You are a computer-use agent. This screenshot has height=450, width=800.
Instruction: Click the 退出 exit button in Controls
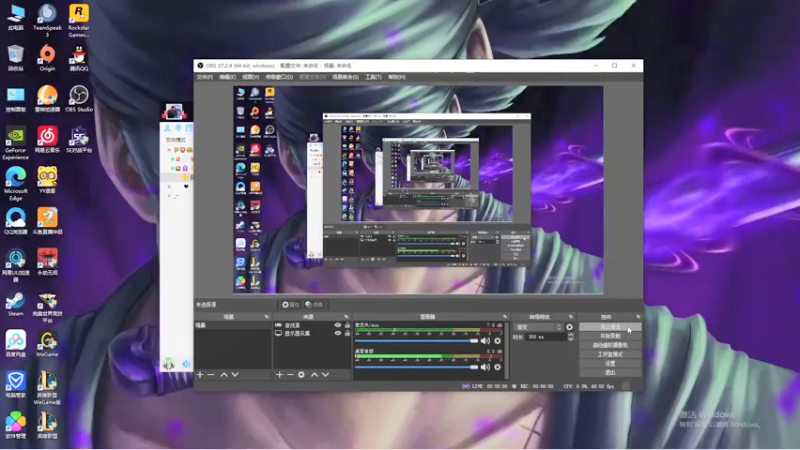(610, 372)
